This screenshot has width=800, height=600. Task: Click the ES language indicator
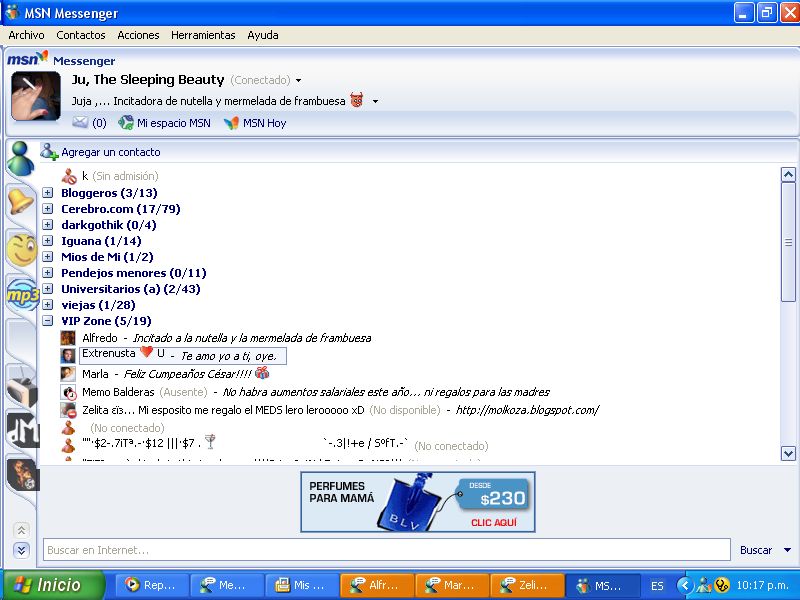click(x=657, y=586)
